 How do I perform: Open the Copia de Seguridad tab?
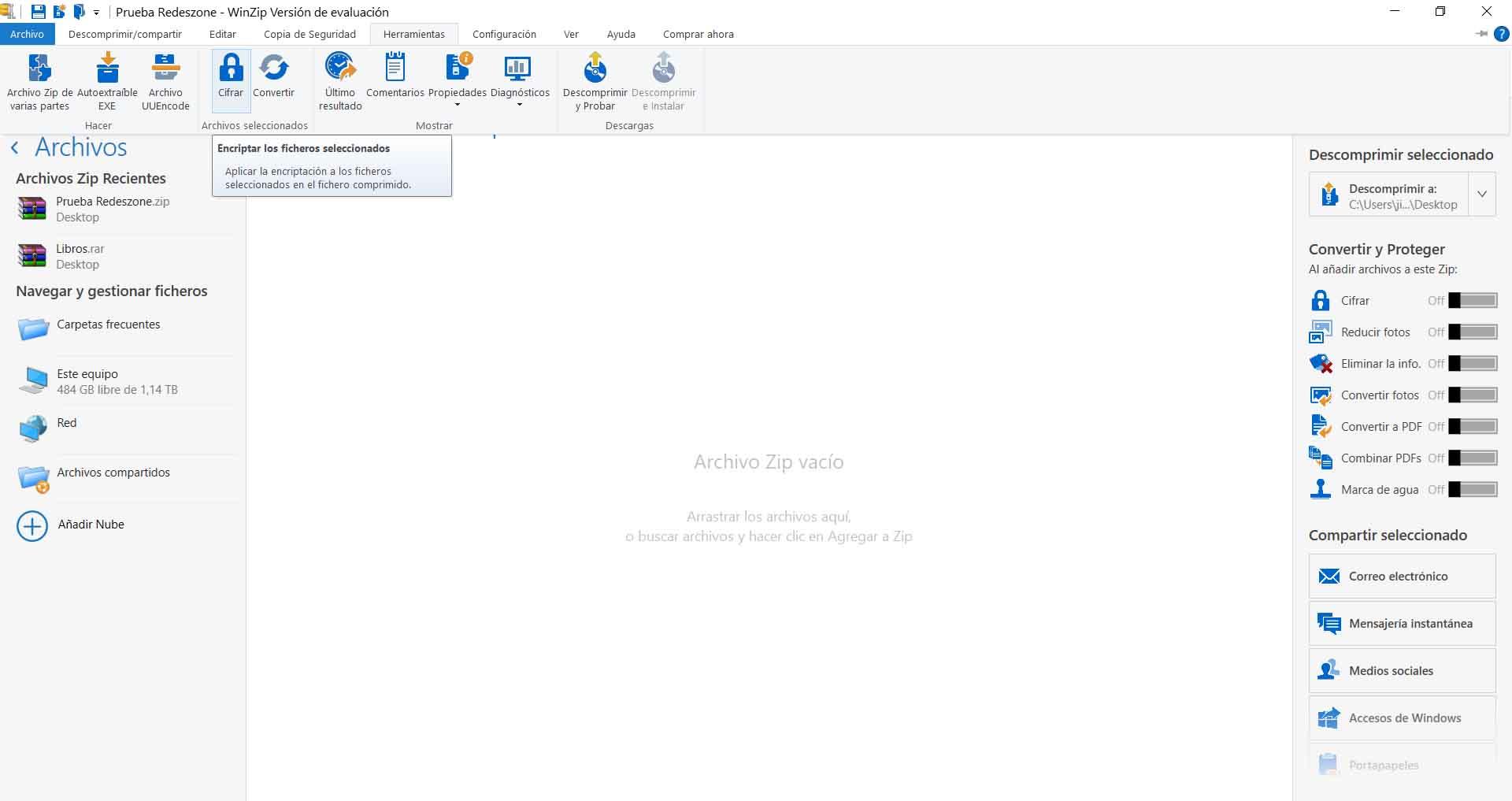pos(309,34)
